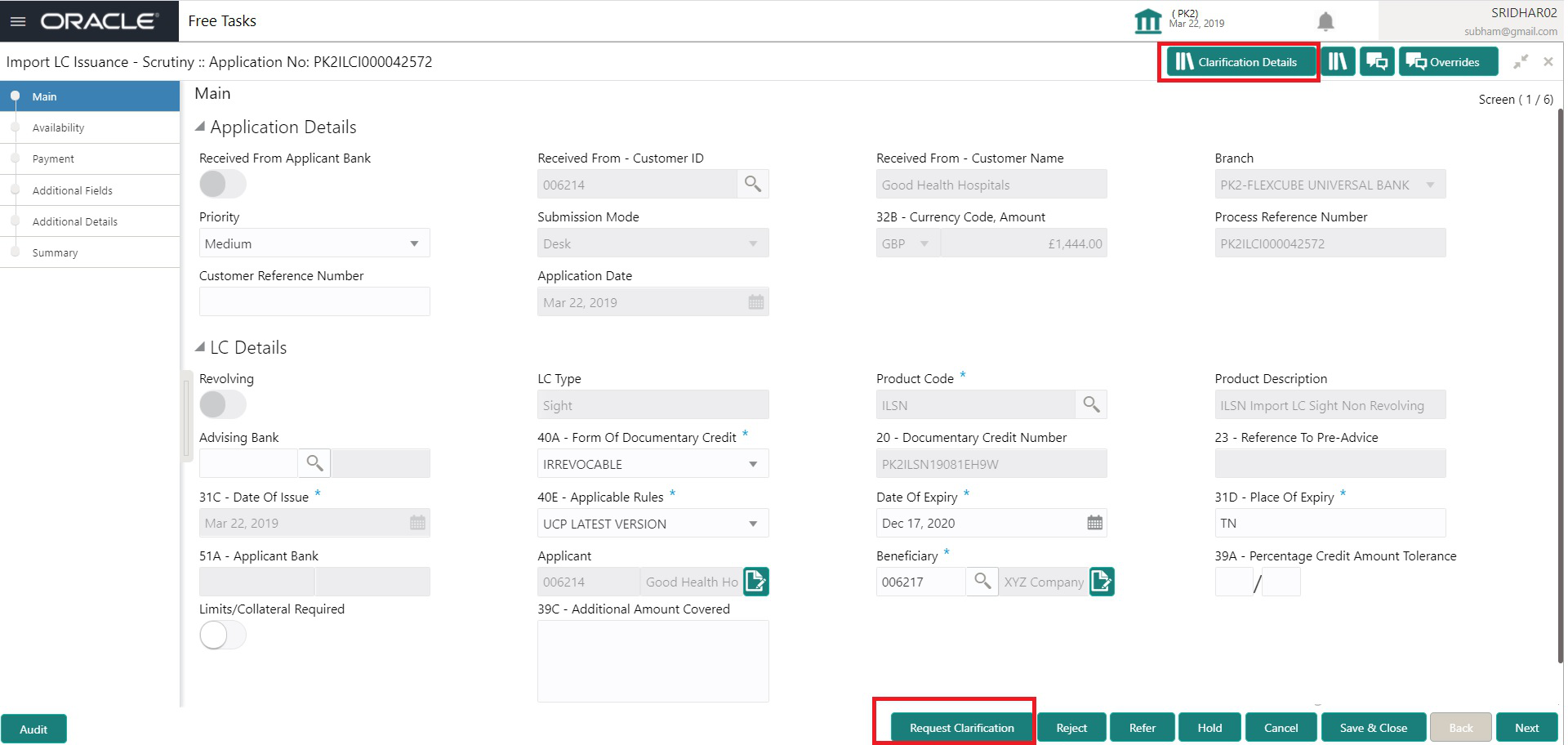Minimize the task screen using collapse arrows

pos(1521,61)
